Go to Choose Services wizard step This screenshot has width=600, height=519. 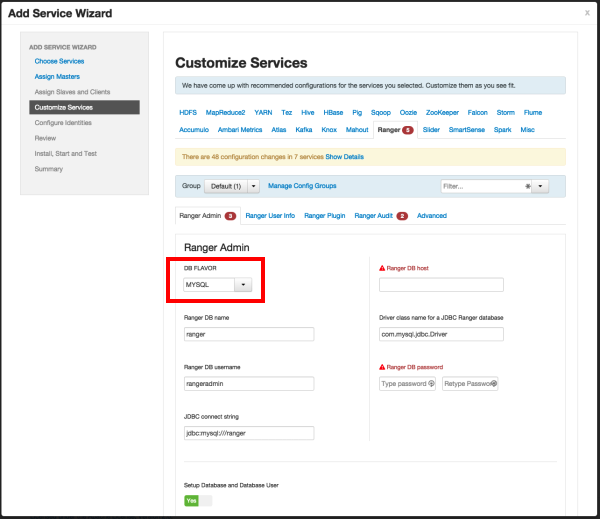[x=59, y=61]
